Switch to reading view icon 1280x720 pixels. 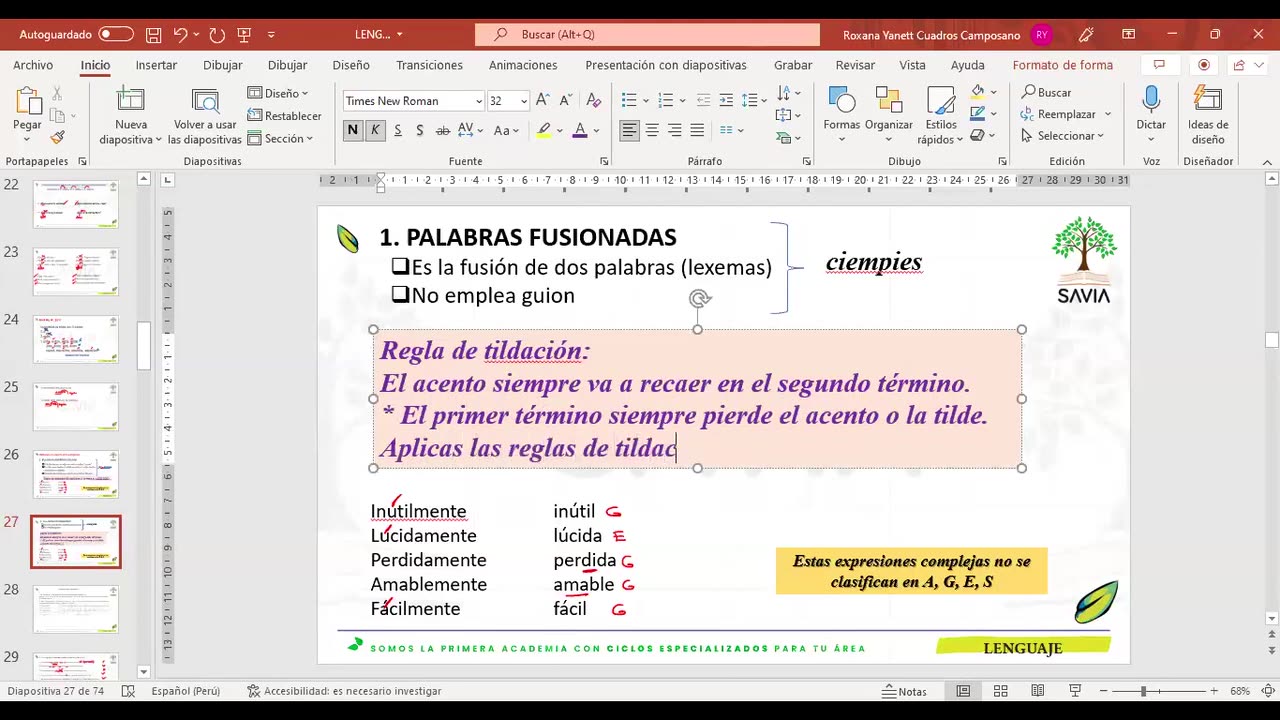1038,691
